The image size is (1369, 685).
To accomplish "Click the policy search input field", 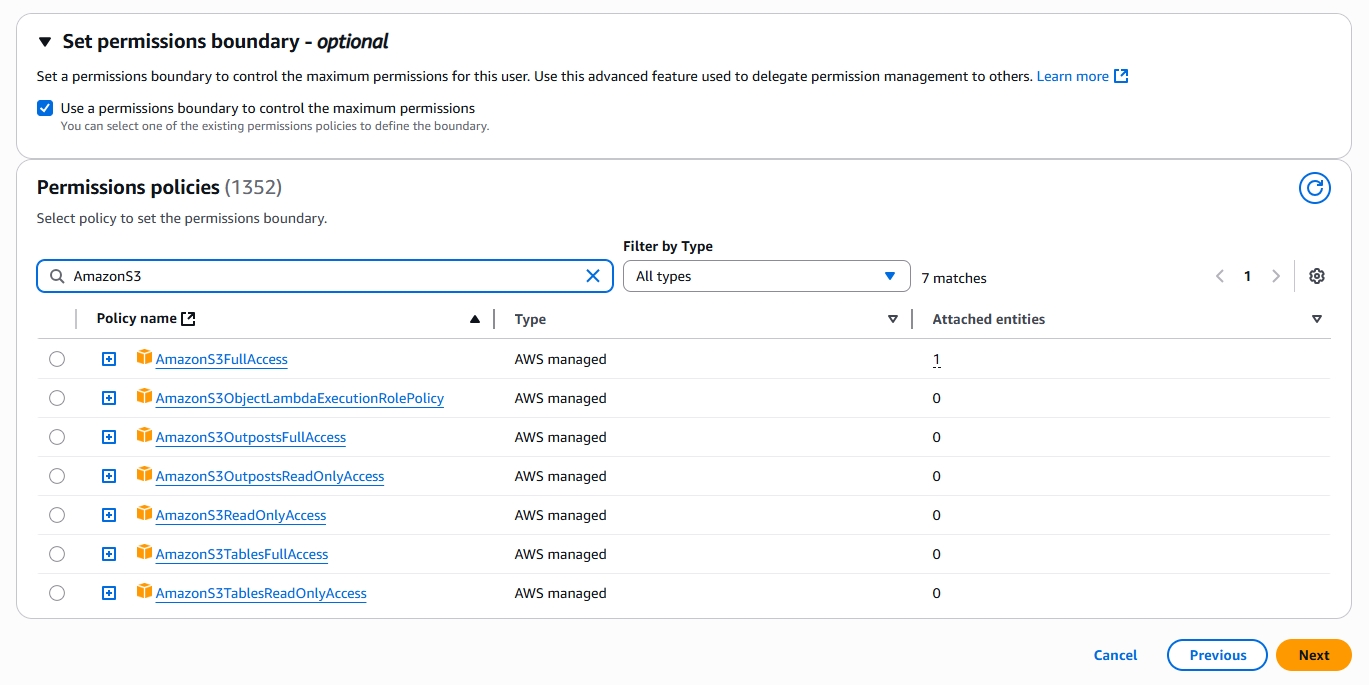I will click(x=325, y=276).
